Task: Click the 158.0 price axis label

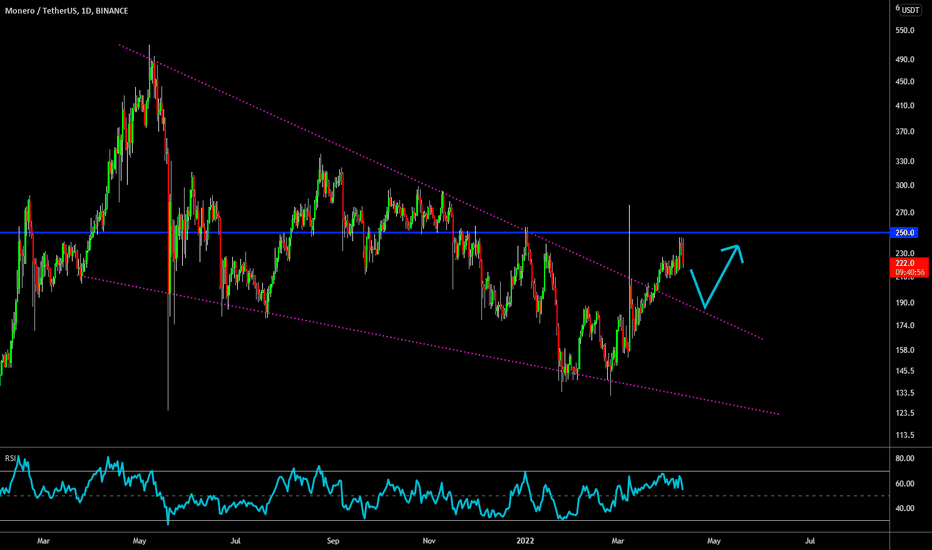Action: click(x=905, y=350)
